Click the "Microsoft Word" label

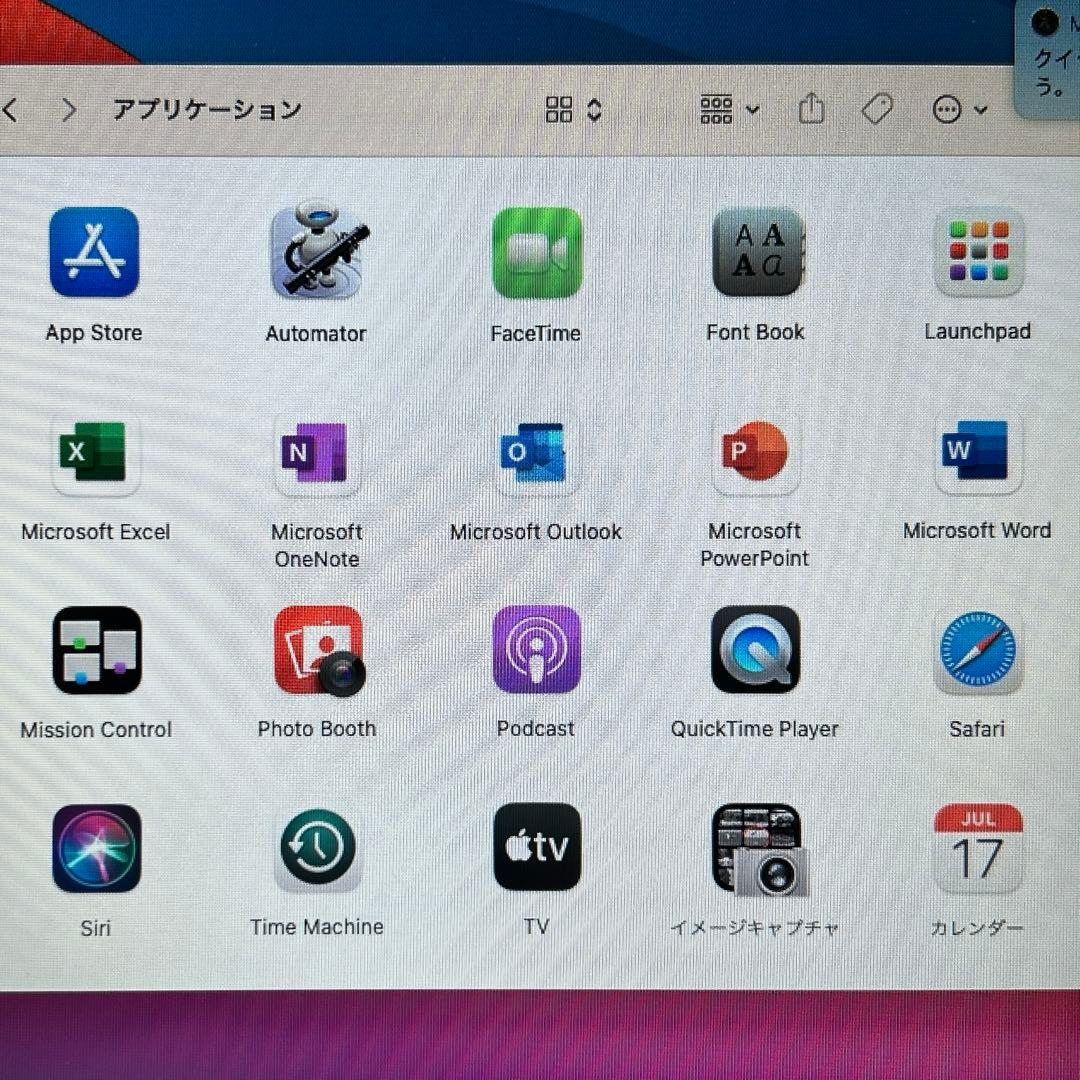(977, 530)
